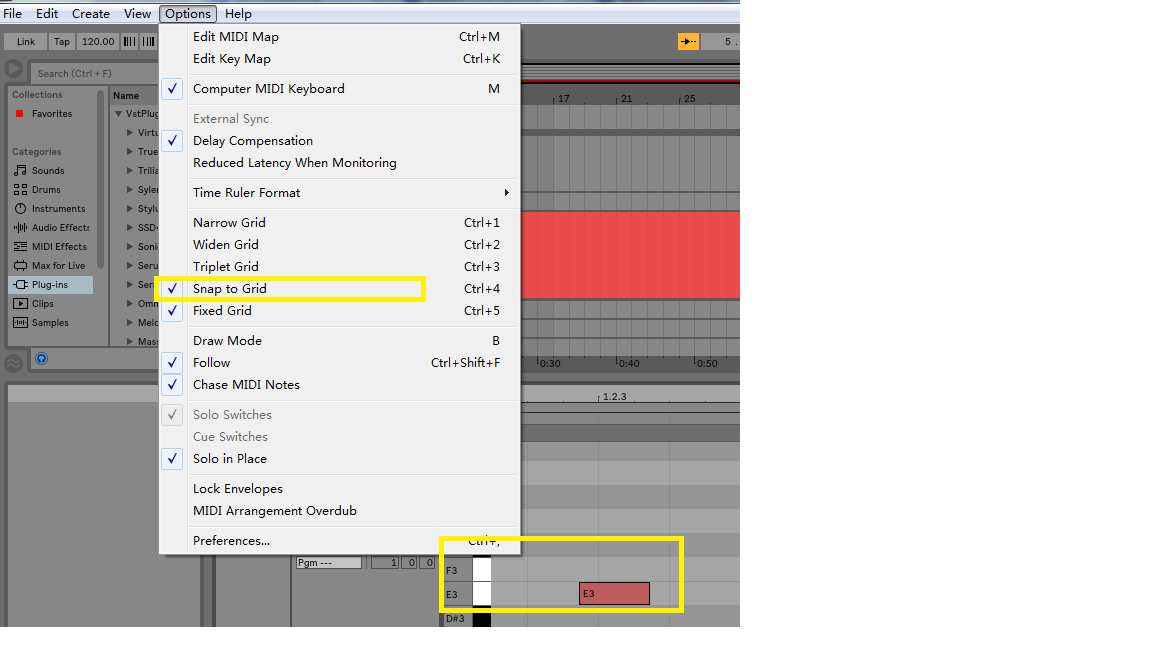Open the Sounds category in browser
The image size is (1152, 648).
click(47, 171)
